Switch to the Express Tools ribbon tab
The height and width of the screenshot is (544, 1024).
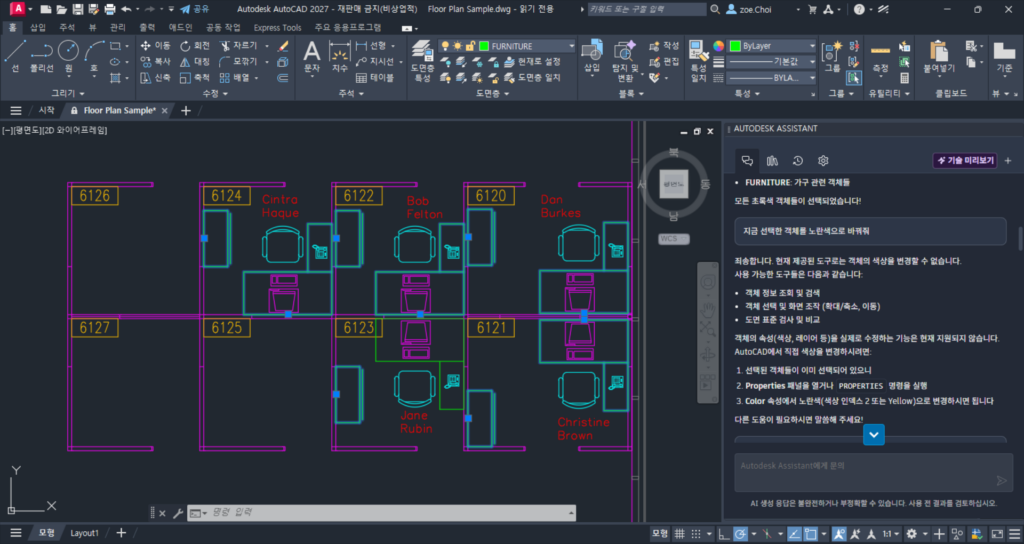pos(278,27)
